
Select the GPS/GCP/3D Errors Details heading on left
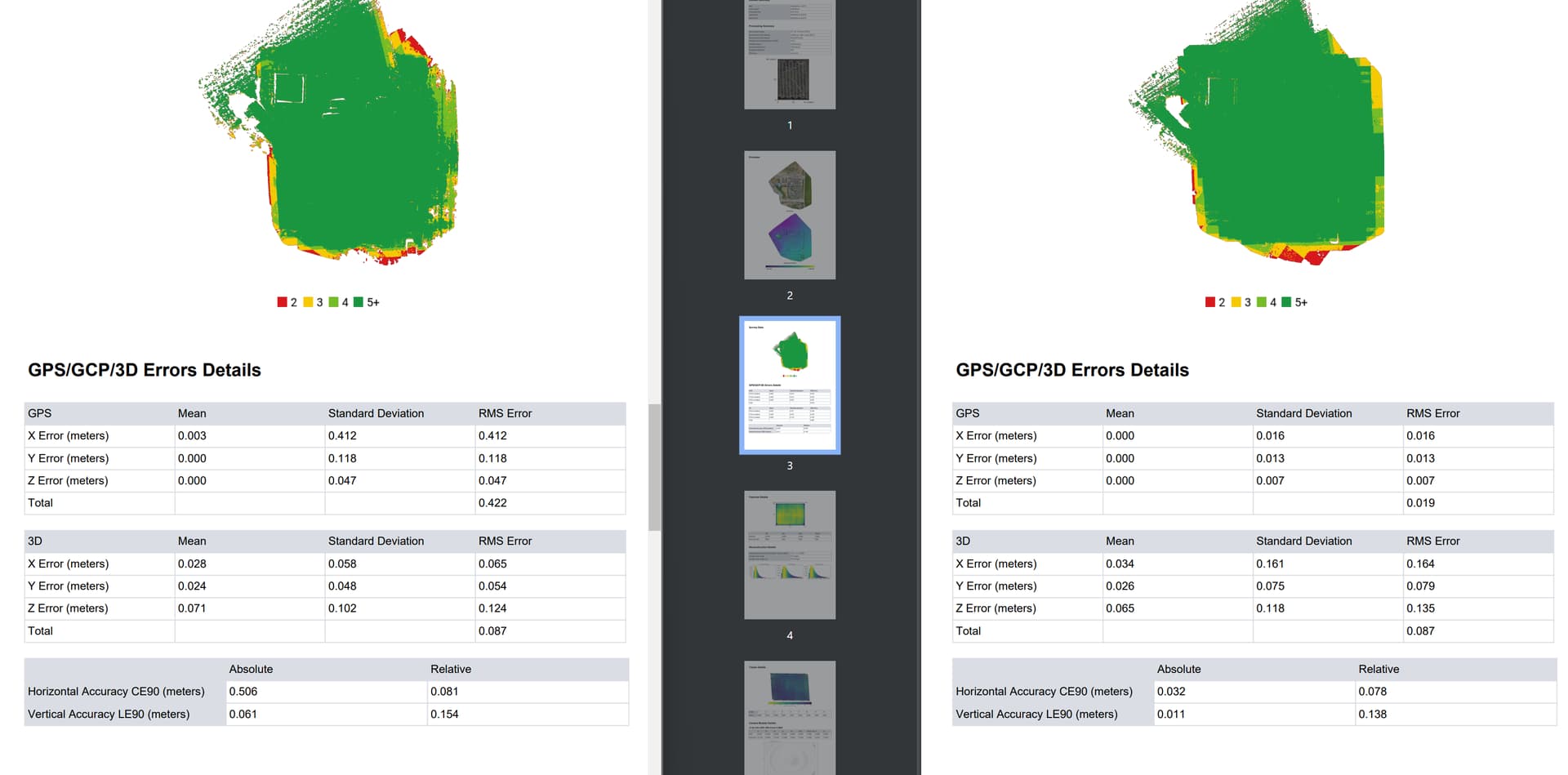(144, 370)
